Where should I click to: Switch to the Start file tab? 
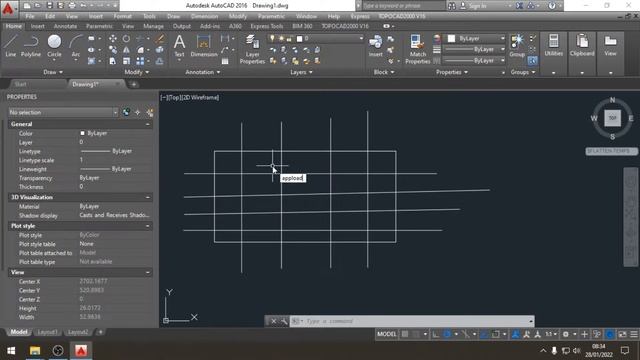click(x=20, y=84)
